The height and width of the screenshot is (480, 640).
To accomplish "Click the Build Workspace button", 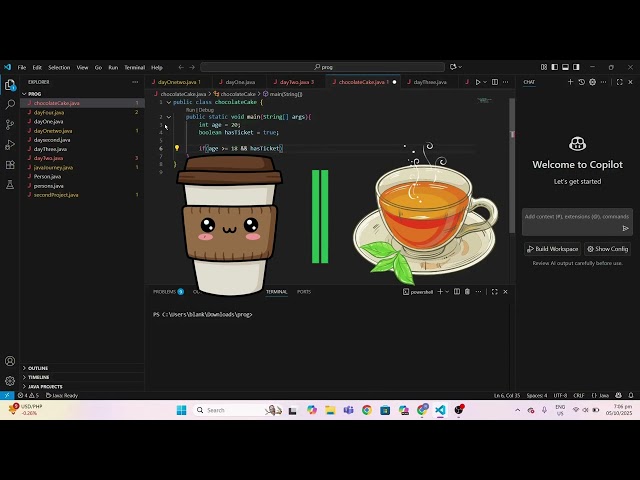I will click(552, 249).
